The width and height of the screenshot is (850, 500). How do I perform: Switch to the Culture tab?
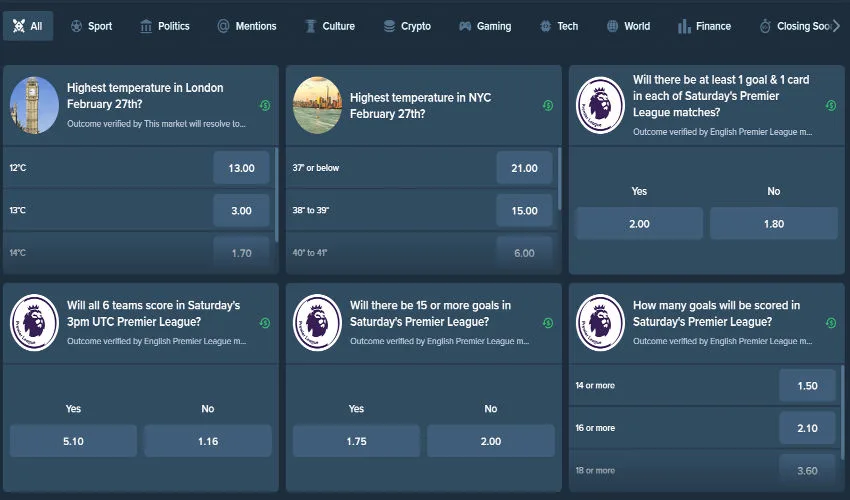330,26
